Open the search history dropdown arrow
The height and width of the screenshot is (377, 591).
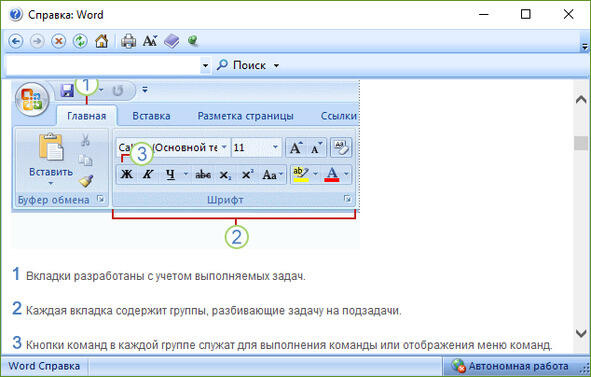pos(205,66)
